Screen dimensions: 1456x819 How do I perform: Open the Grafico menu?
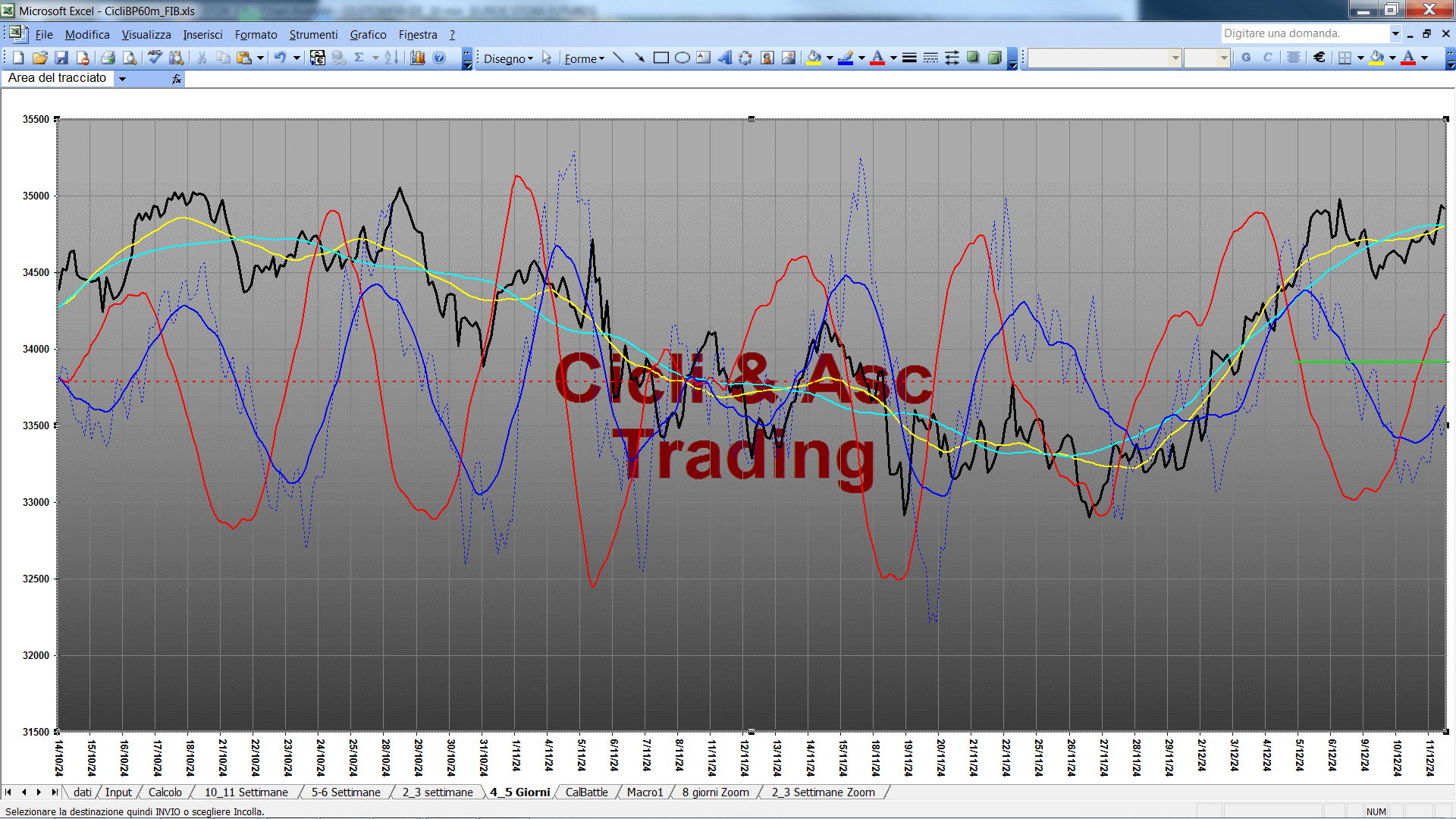pos(368,35)
